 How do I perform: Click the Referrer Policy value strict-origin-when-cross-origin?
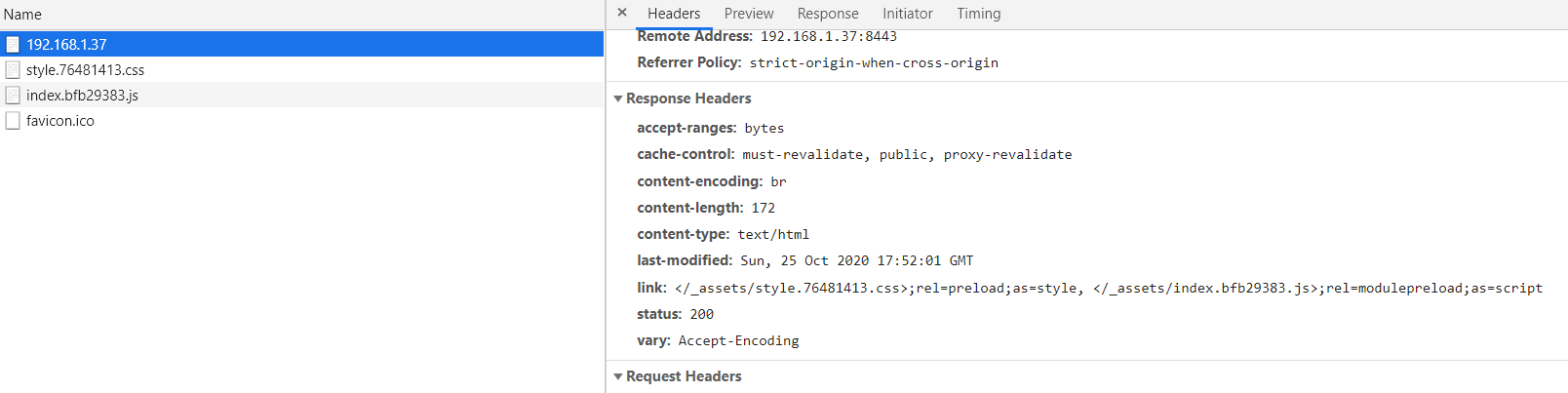pyautogui.click(x=874, y=62)
